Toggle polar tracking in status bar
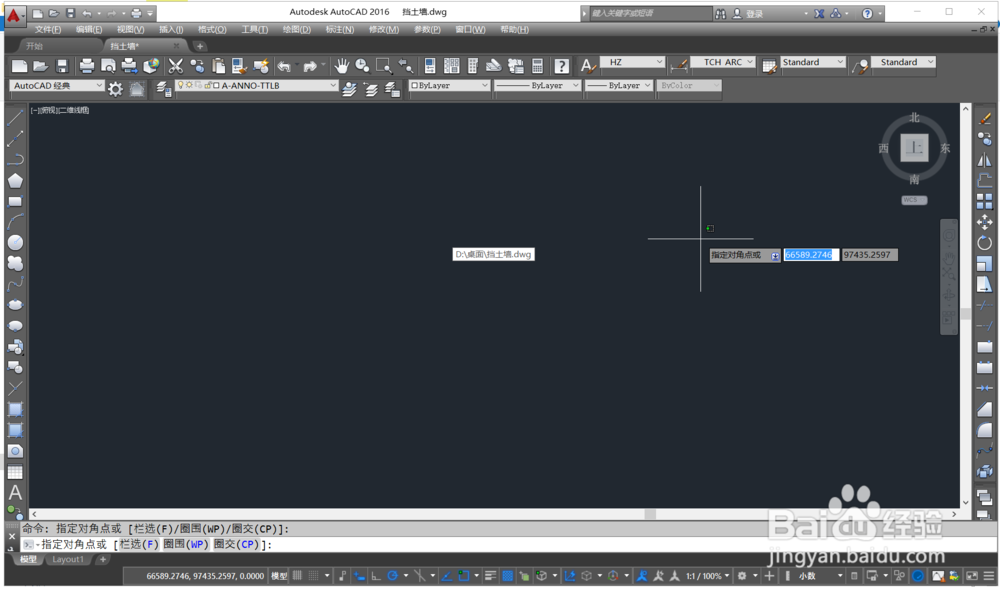 [392, 575]
